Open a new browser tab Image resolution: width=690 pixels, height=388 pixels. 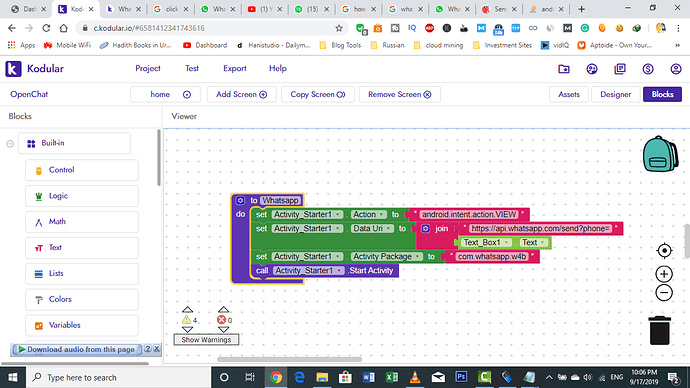(581, 9)
